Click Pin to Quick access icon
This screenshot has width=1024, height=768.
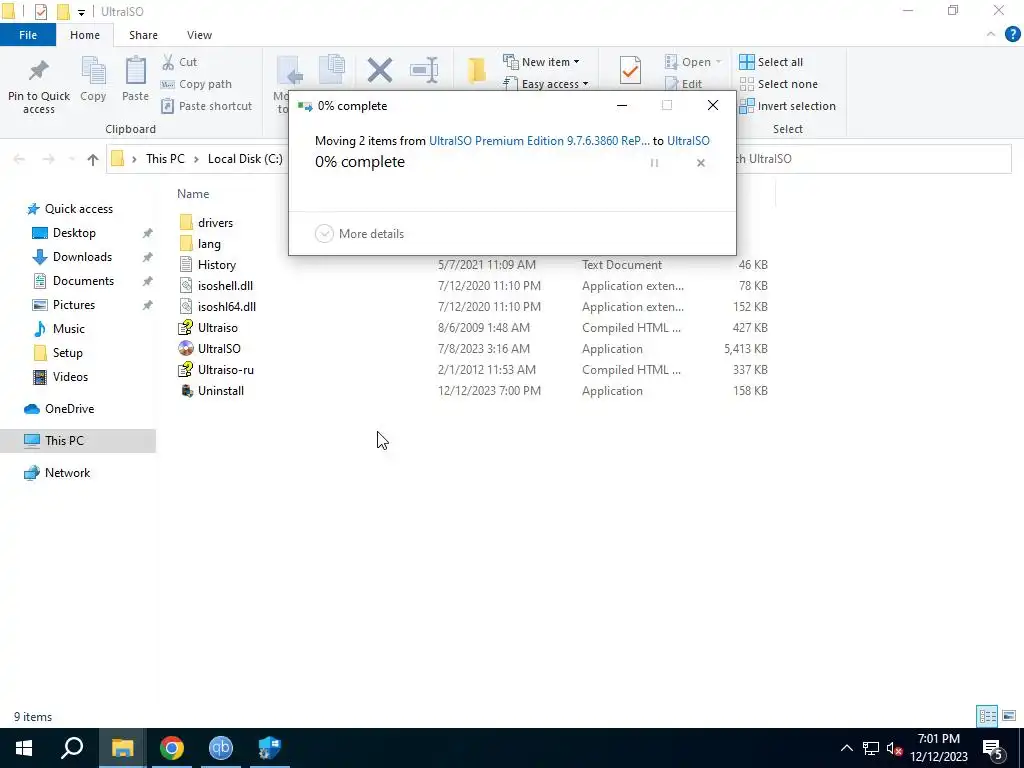(39, 71)
